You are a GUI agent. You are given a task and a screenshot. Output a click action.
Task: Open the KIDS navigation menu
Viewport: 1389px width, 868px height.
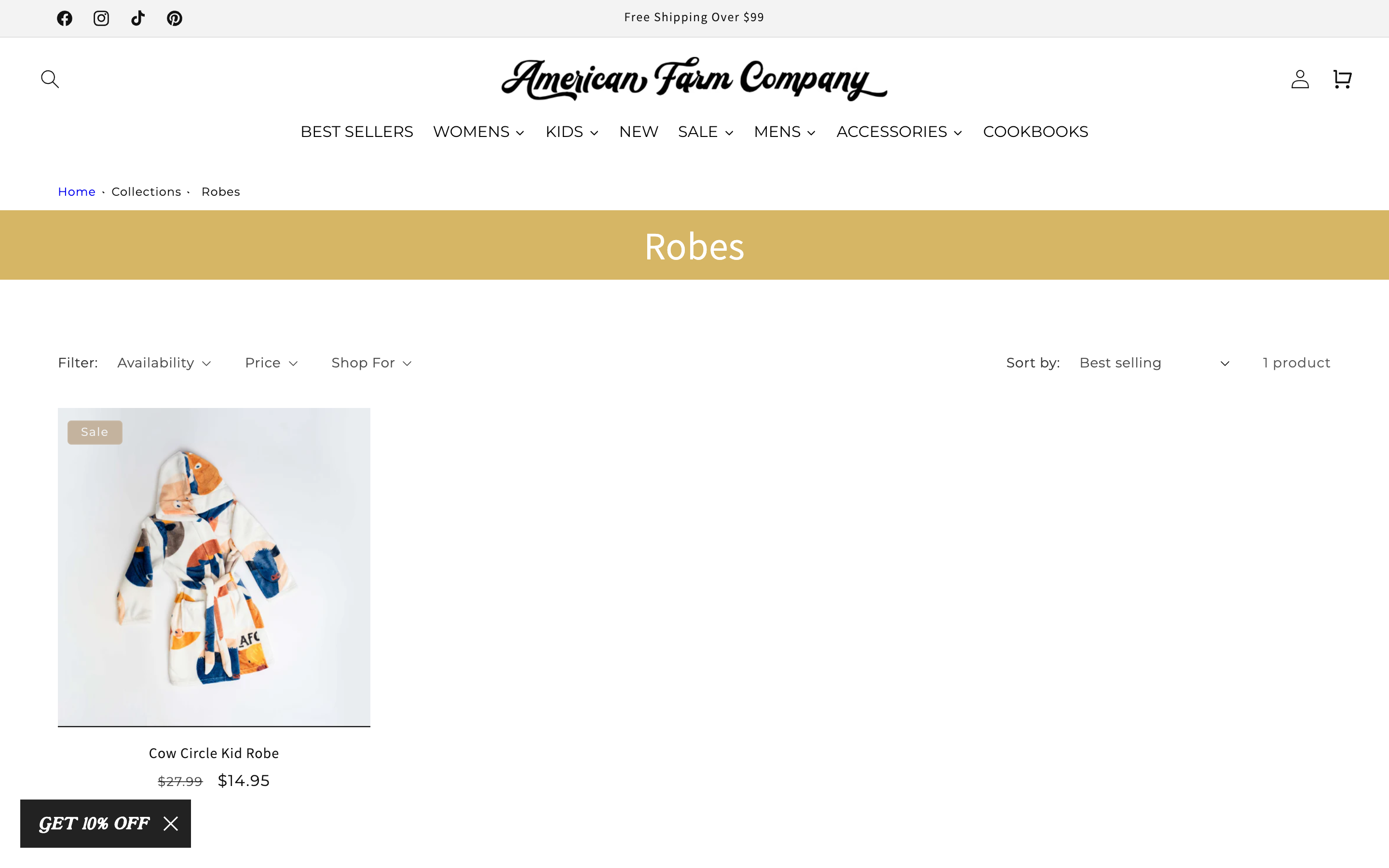pyautogui.click(x=572, y=132)
